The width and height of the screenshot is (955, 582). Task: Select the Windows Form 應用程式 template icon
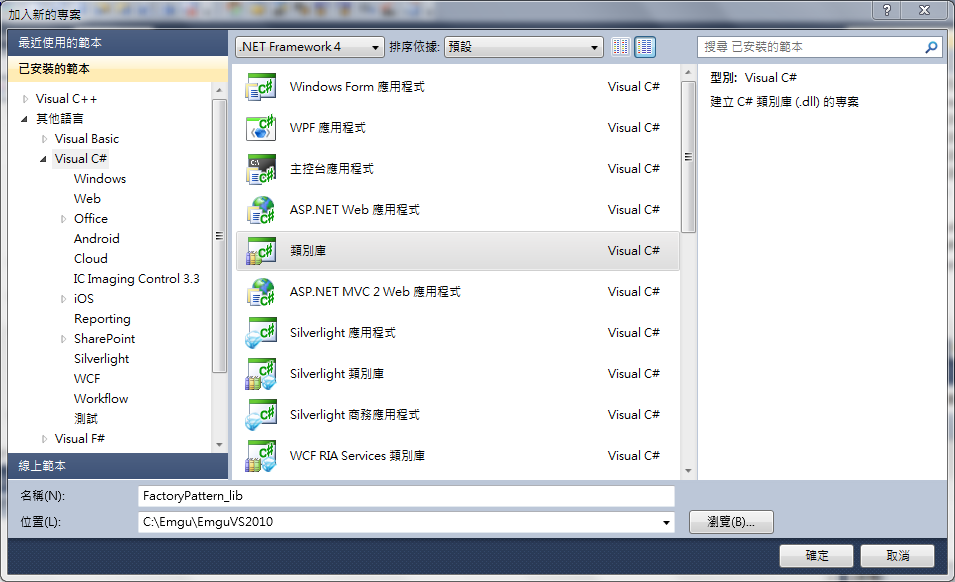[261, 87]
